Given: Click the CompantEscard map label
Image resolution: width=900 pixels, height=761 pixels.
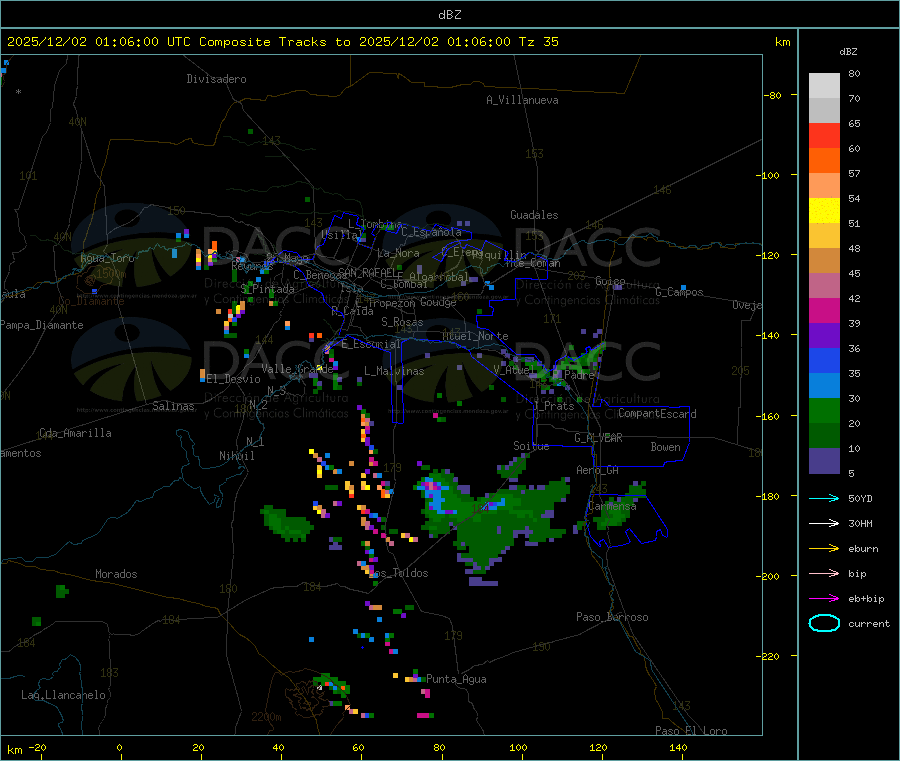Looking at the screenshot, I should tap(658, 414).
